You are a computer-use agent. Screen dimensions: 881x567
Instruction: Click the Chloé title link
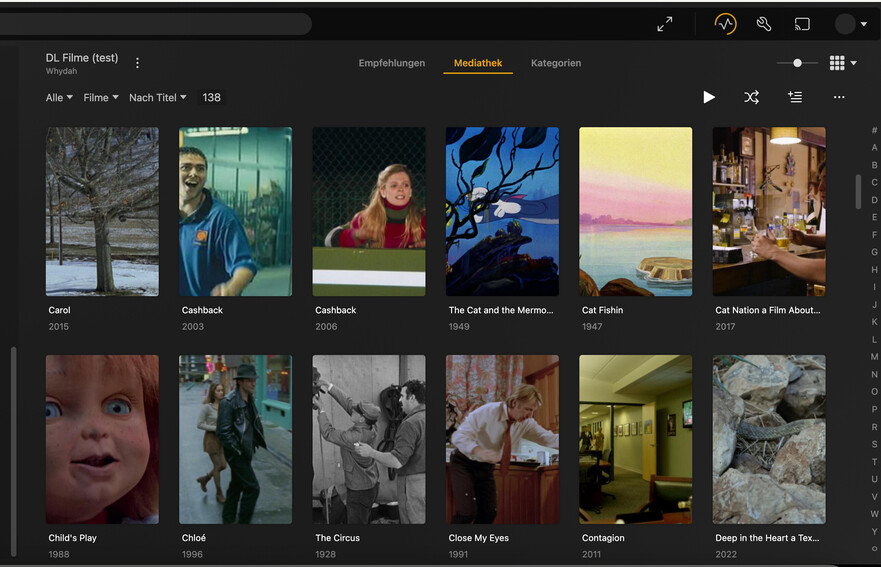click(x=193, y=538)
